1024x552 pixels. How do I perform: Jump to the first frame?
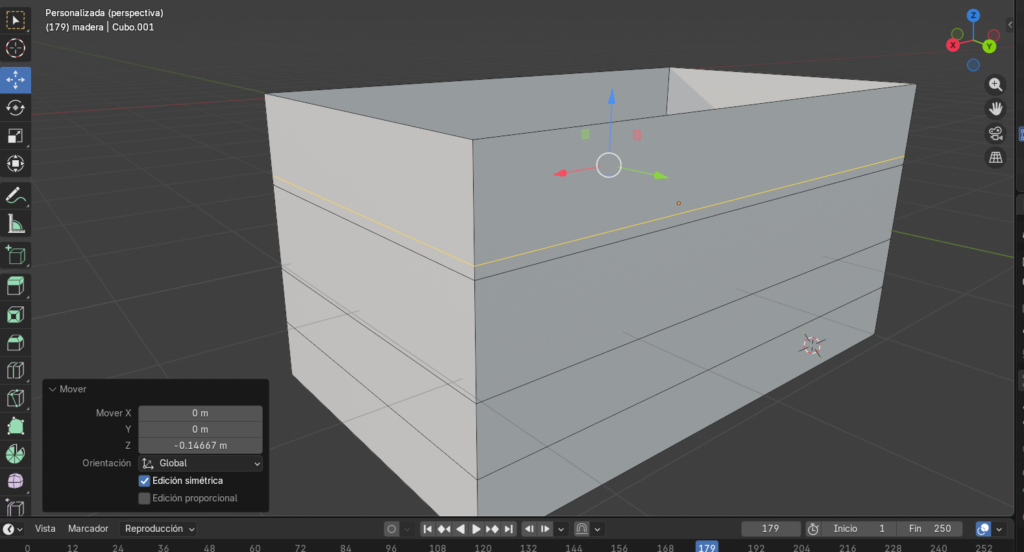[x=427, y=529]
